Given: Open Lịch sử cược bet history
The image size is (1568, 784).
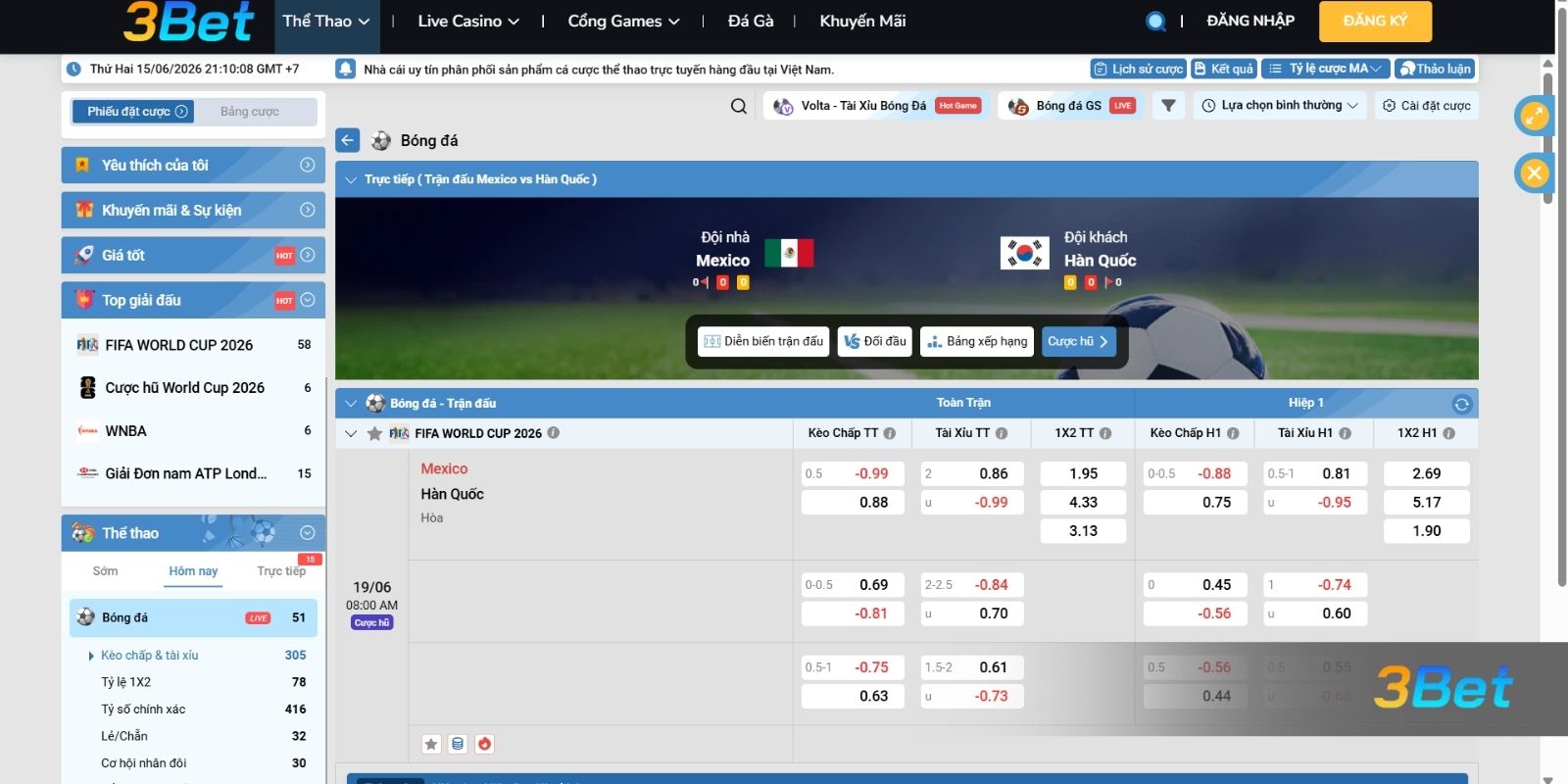Looking at the screenshot, I should (x=1138, y=69).
